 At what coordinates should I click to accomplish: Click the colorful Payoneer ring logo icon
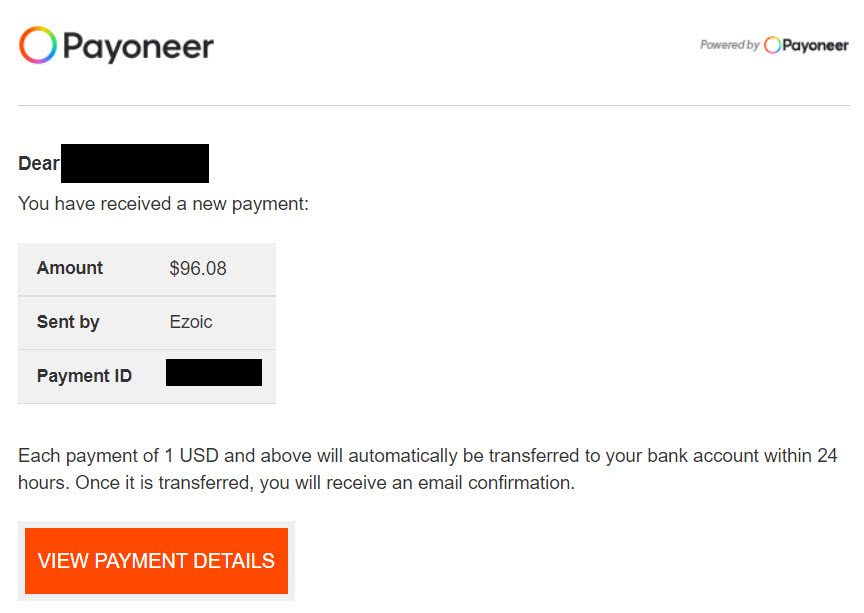coord(37,45)
